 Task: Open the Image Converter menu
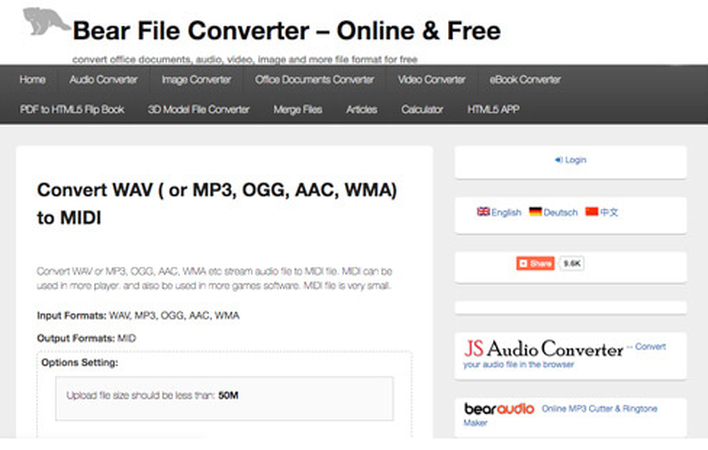(196, 79)
